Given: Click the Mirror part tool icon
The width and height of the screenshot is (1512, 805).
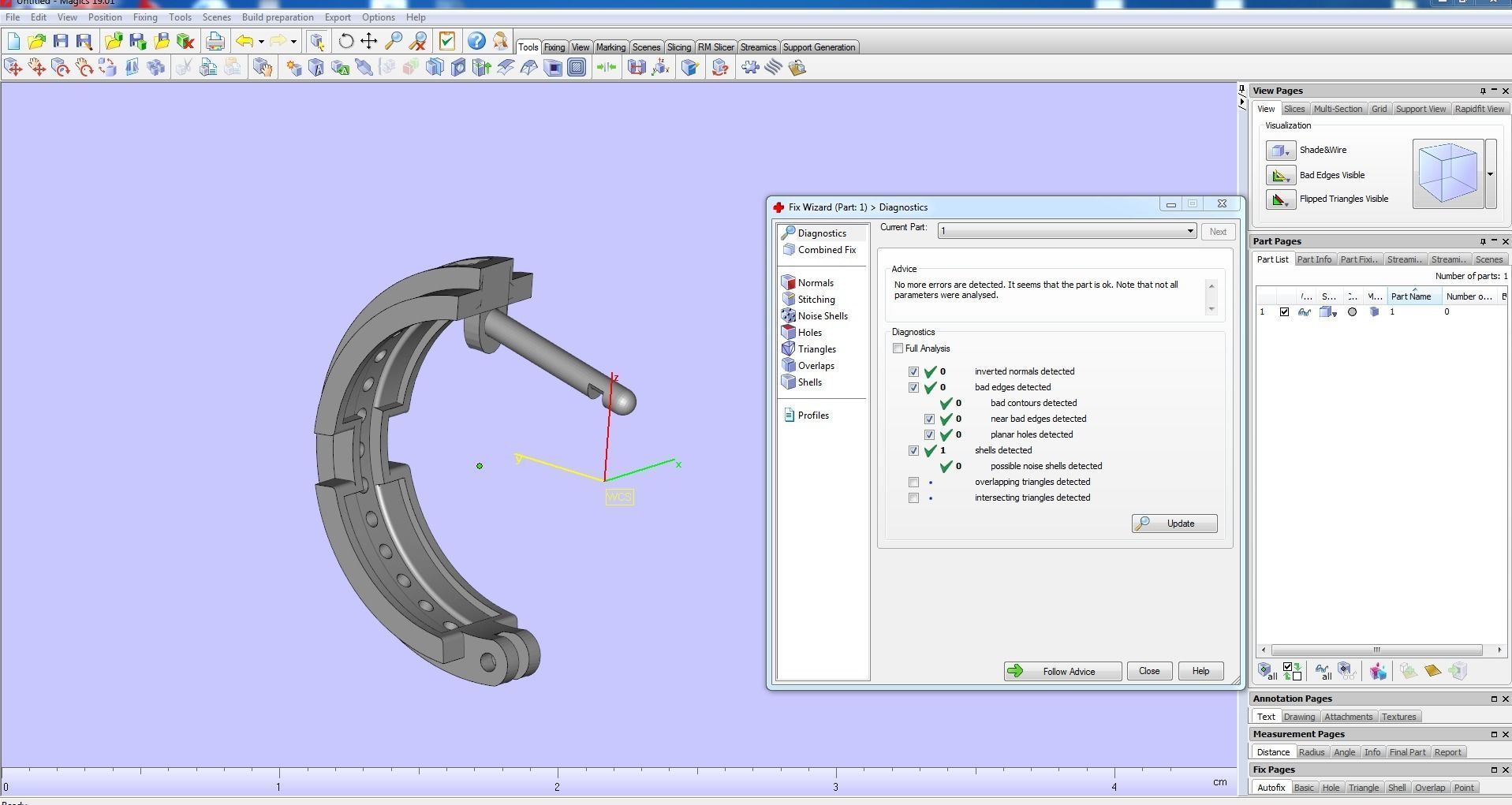Looking at the screenshot, I should coord(132,68).
